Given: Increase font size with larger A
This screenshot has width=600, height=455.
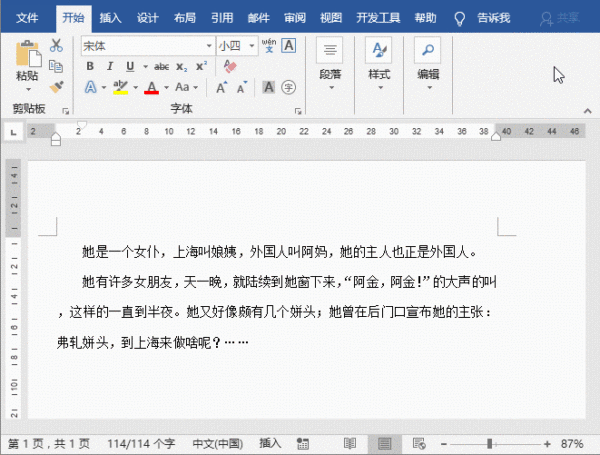Looking at the screenshot, I should pos(222,88).
